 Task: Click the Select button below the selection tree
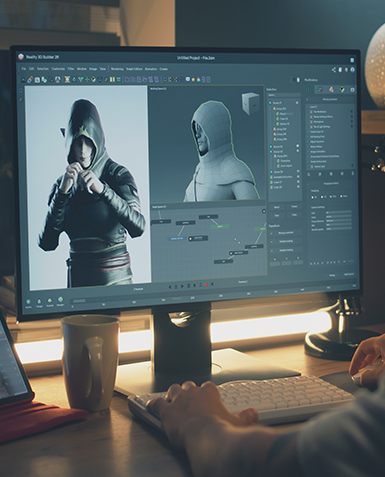(277, 207)
